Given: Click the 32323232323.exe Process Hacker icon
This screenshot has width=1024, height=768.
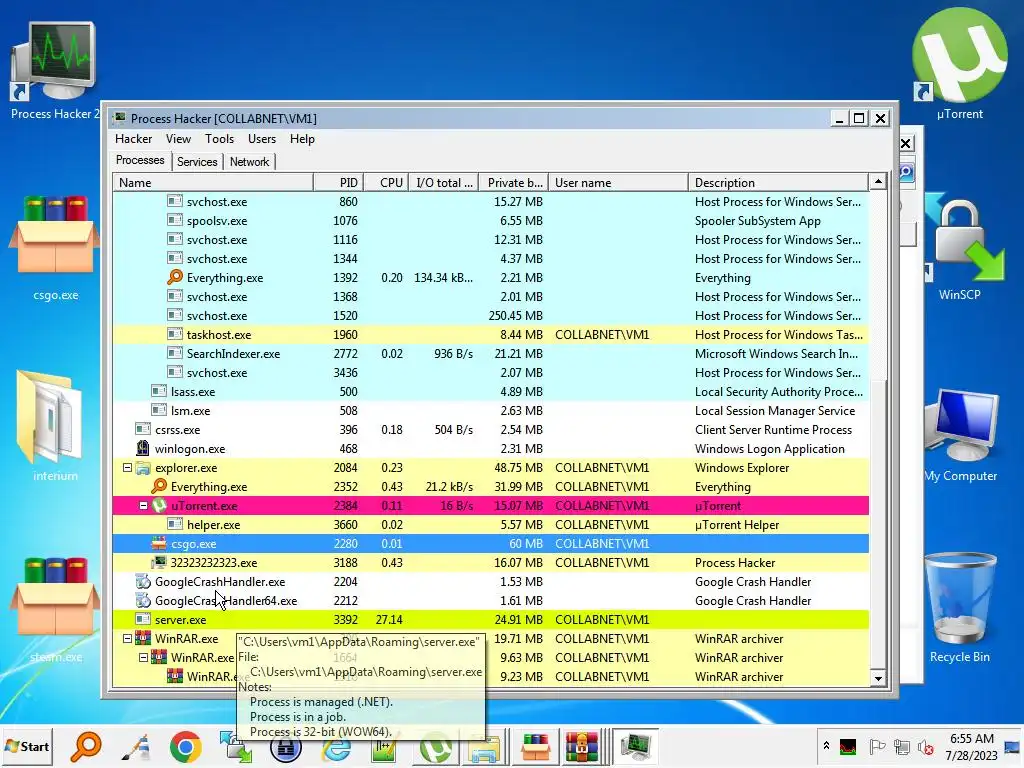Looking at the screenshot, I should [159, 562].
